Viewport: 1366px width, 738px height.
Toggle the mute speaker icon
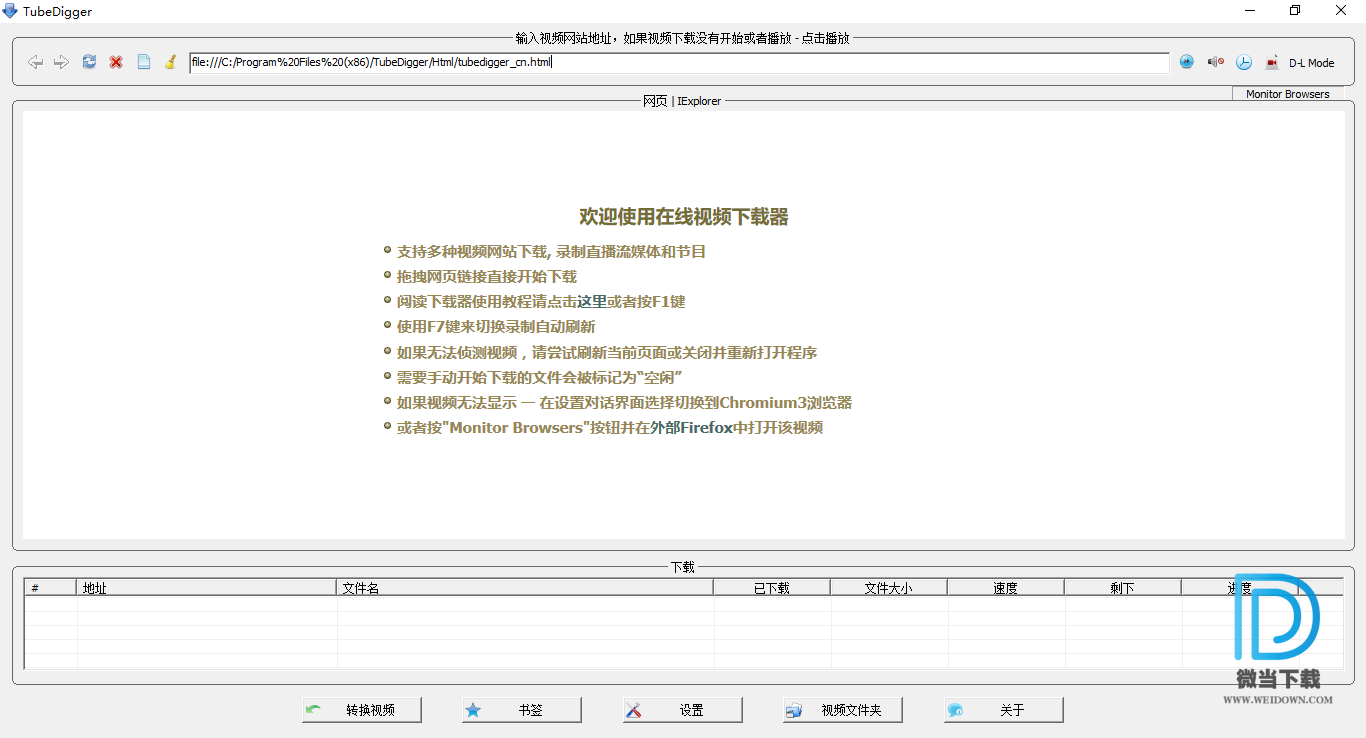(x=1215, y=62)
